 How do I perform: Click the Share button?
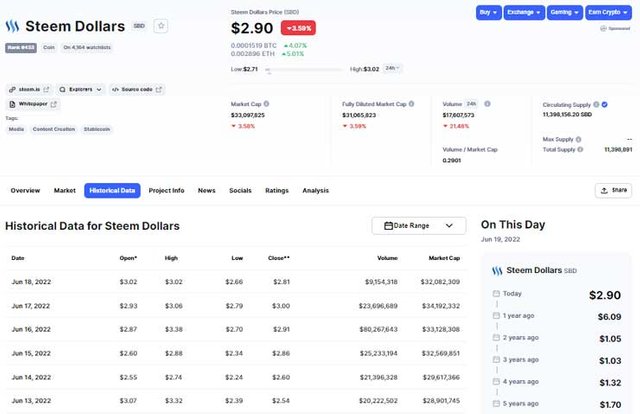[x=613, y=190]
